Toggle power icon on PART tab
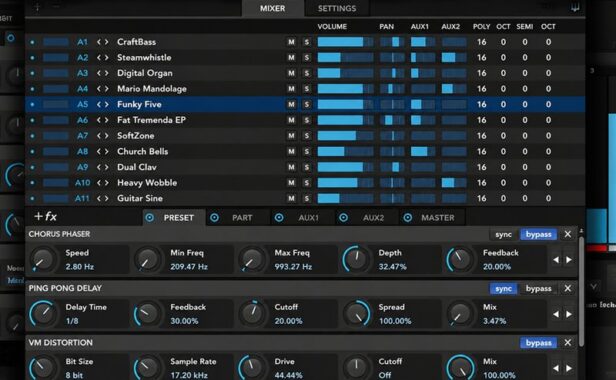616x380 pixels. coord(214,218)
